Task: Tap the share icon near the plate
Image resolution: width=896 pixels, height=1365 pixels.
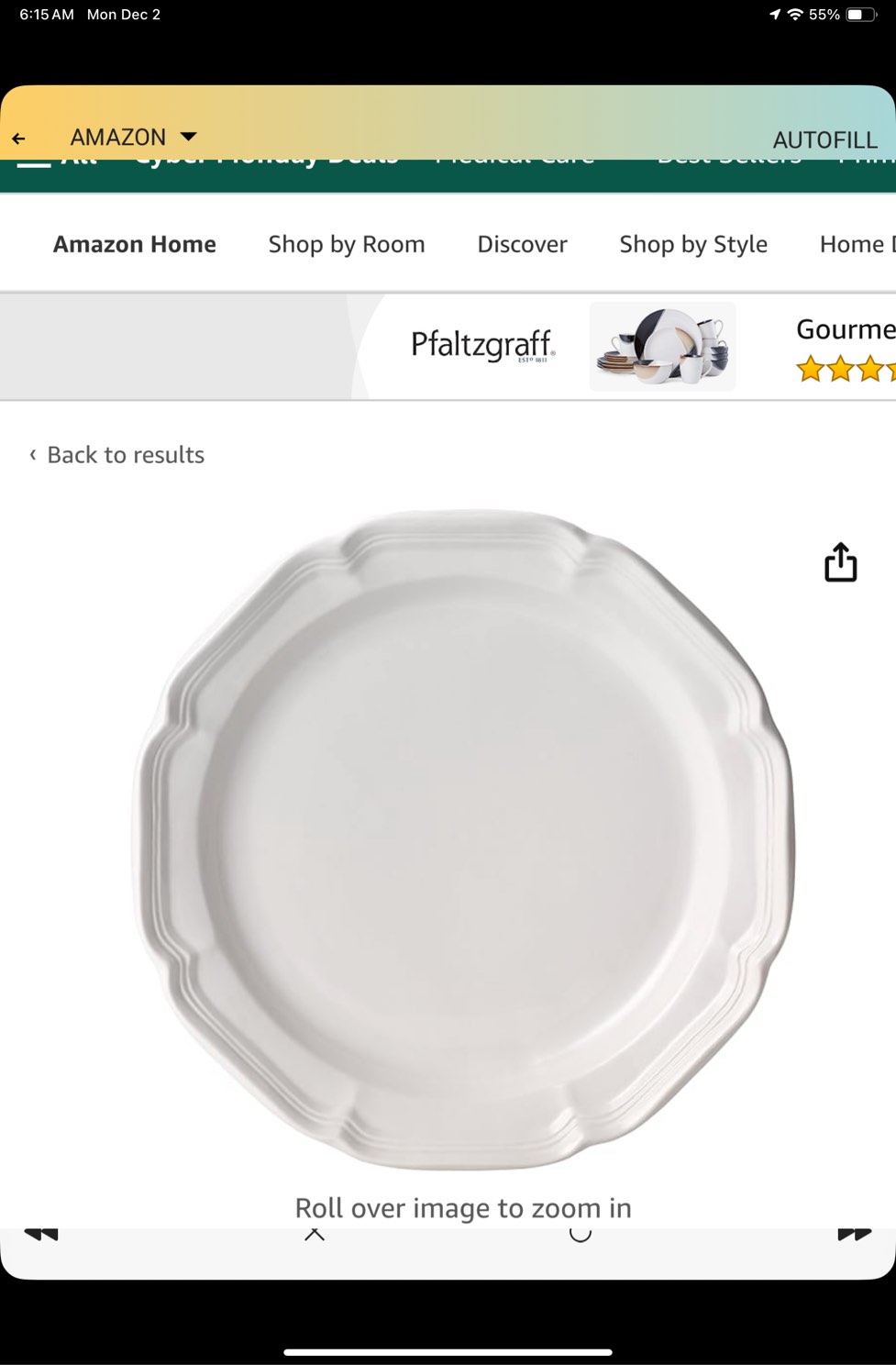Action: [x=840, y=562]
